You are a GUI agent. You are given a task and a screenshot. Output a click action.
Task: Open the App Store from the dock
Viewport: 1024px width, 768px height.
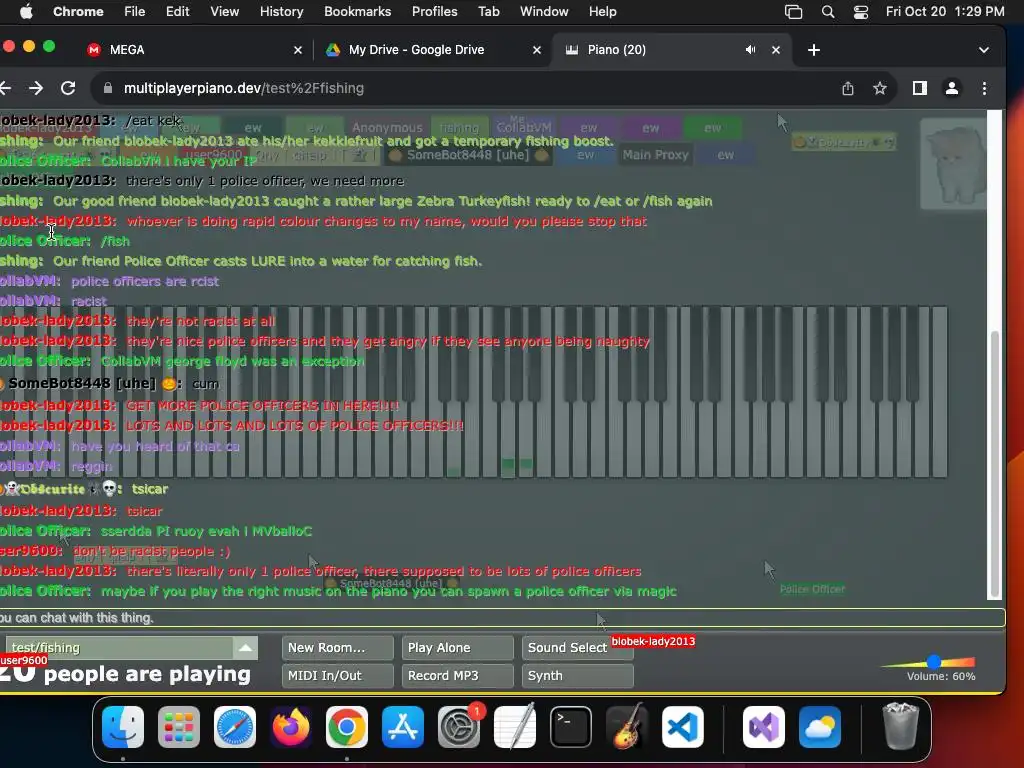click(403, 727)
